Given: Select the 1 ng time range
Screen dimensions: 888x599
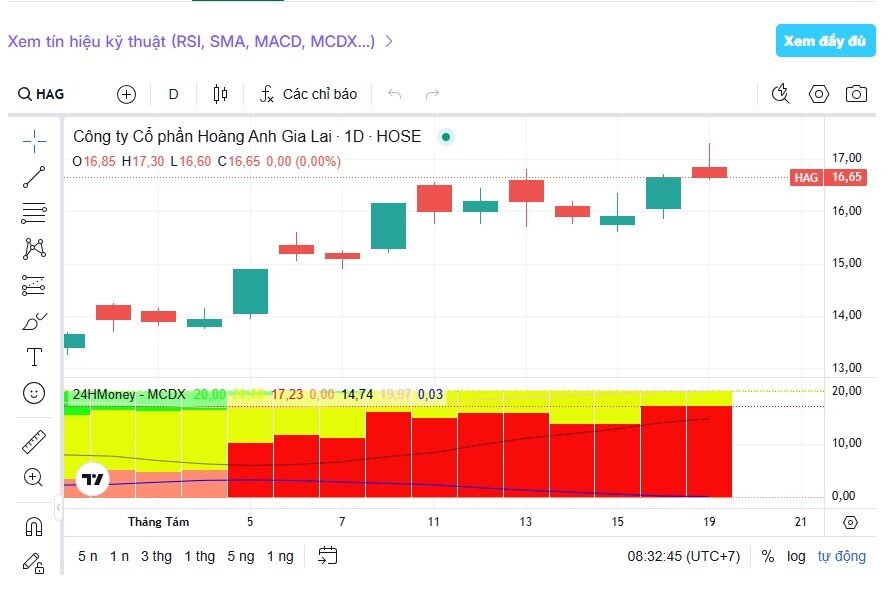Looking at the screenshot, I should coord(281,557).
